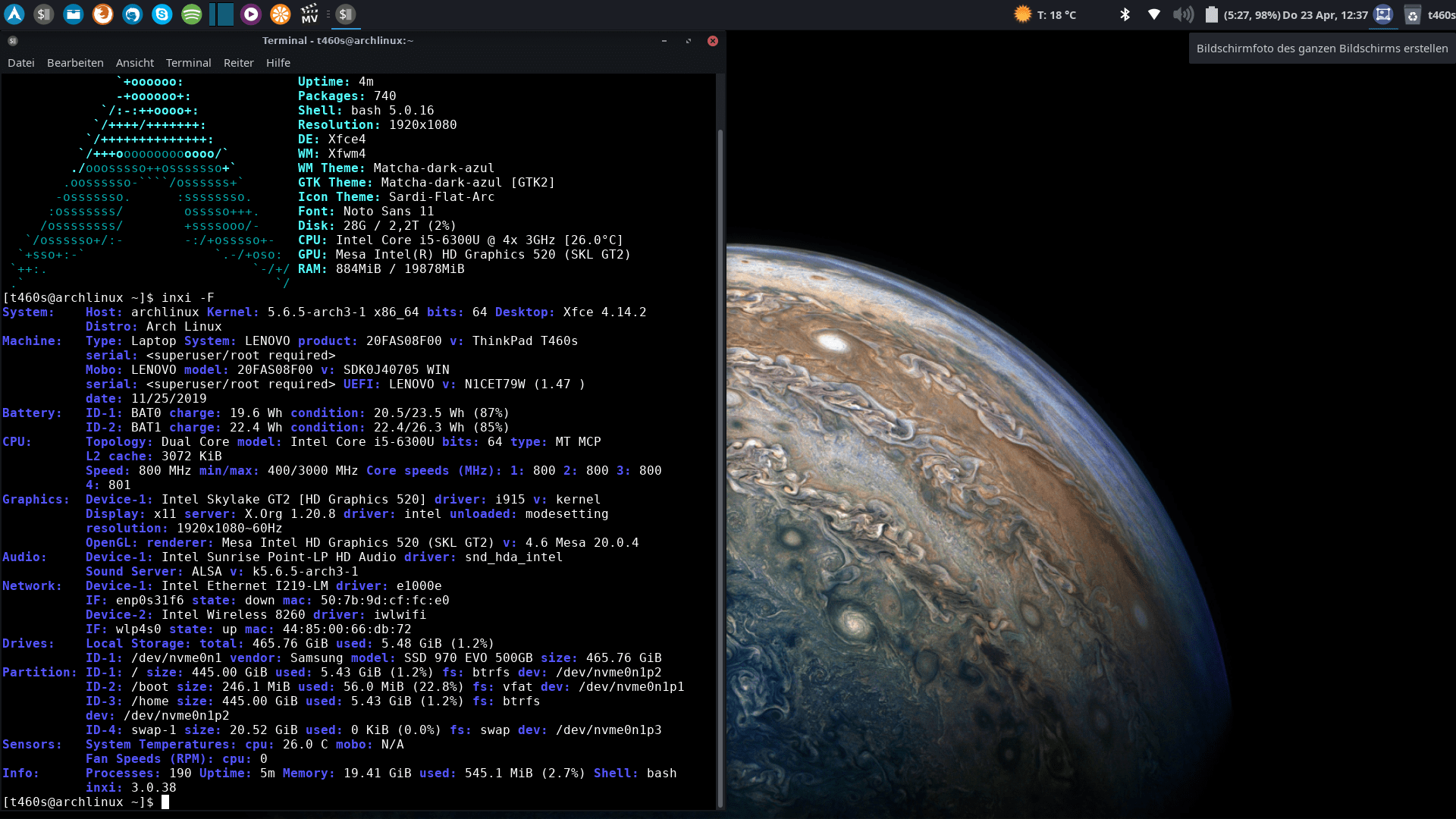Click the 'Intel Ethernet I219-LM' device text
The height and width of the screenshot is (819, 1456).
pos(244,586)
